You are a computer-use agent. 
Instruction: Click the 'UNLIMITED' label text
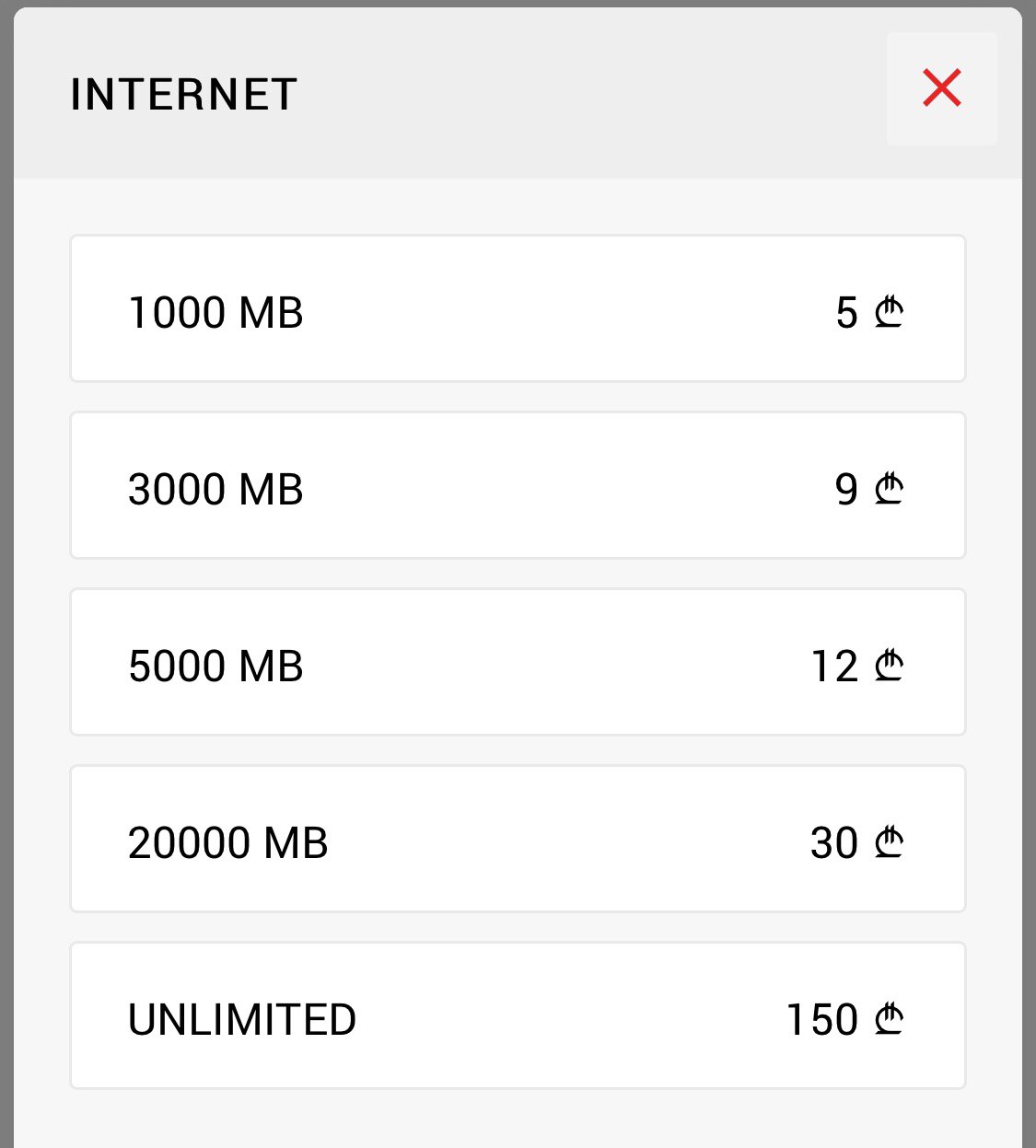(242, 1020)
